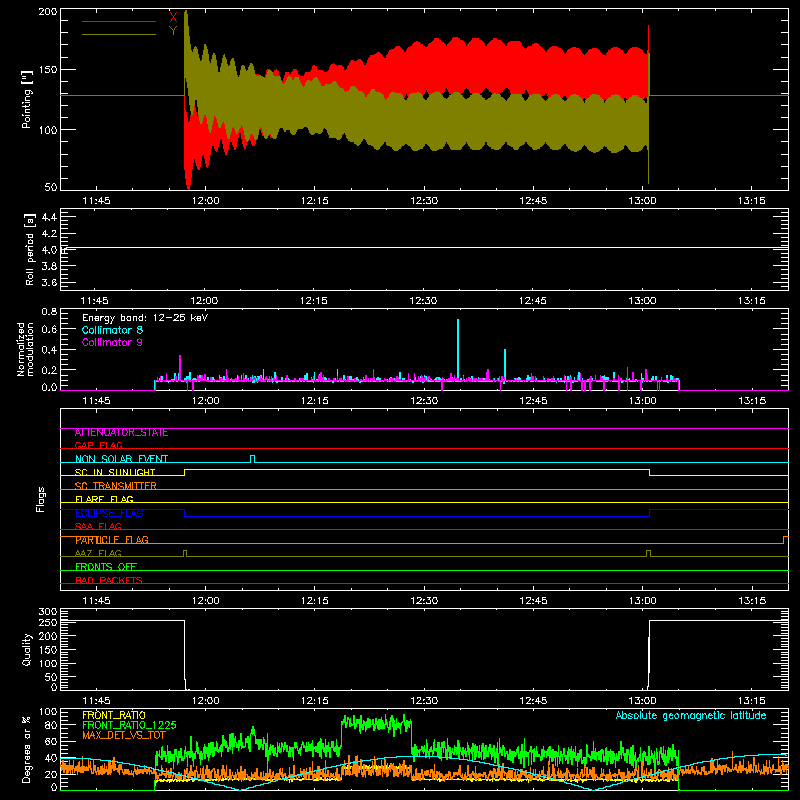
Task: Click the '0.8' tick on modulation axis
Action: (49, 311)
